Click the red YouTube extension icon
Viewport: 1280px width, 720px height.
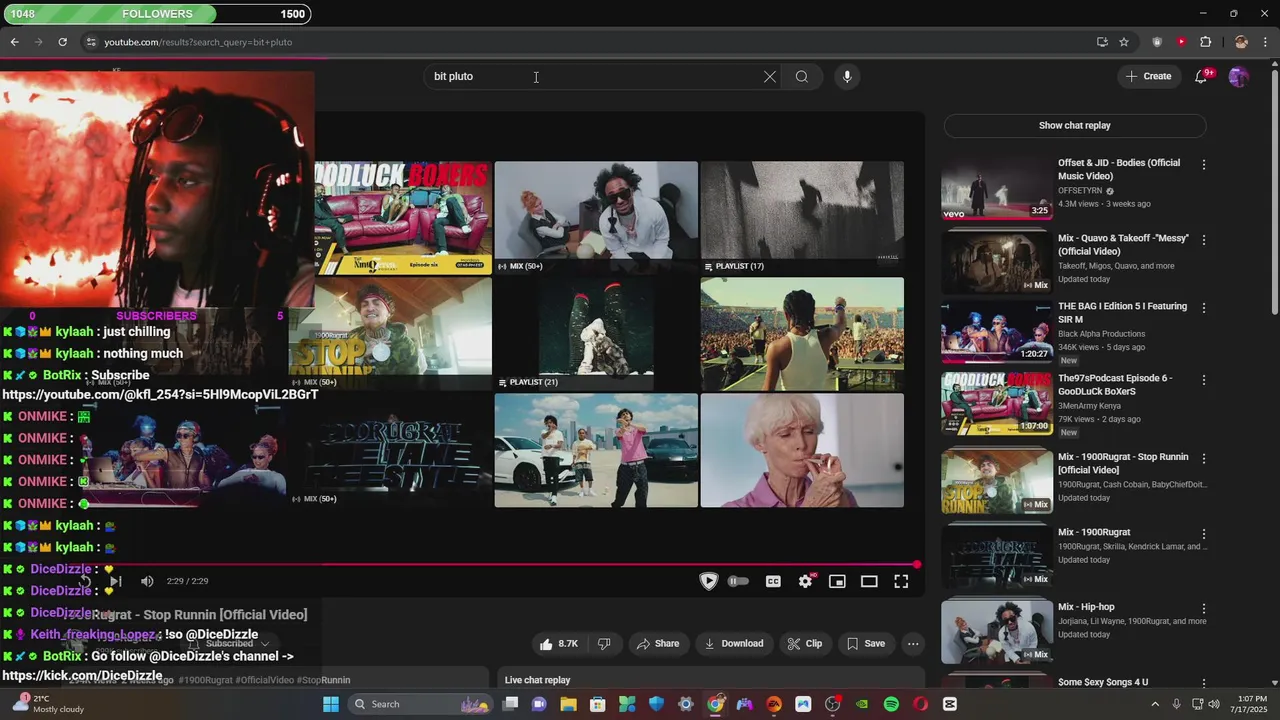(x=1181, y=42)
